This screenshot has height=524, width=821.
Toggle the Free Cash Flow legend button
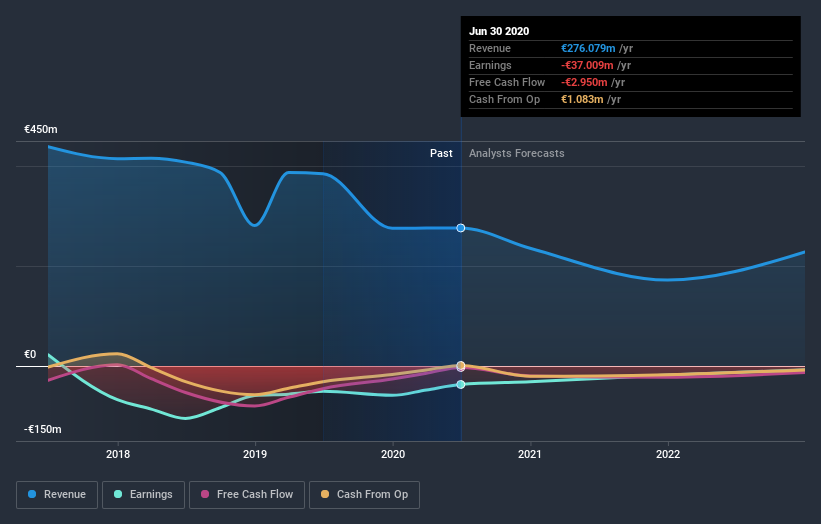coord(247,495)
